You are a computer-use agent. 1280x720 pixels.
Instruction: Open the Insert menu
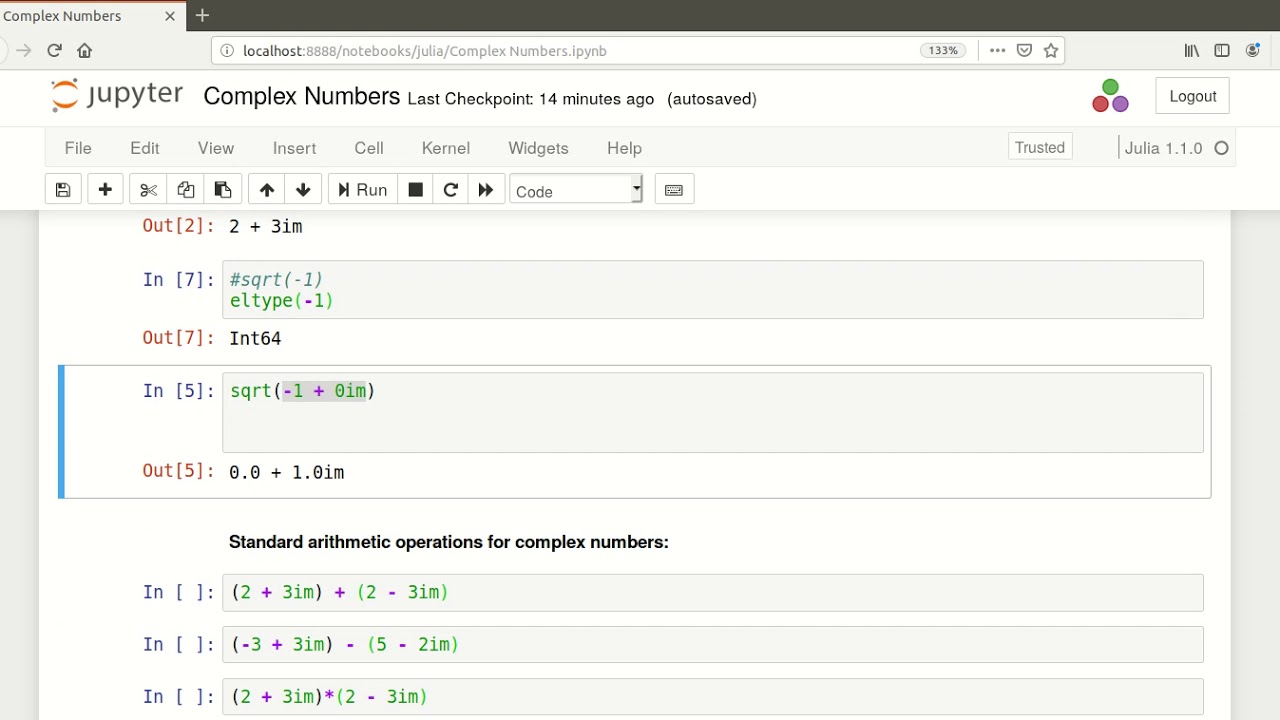point(294,148)
